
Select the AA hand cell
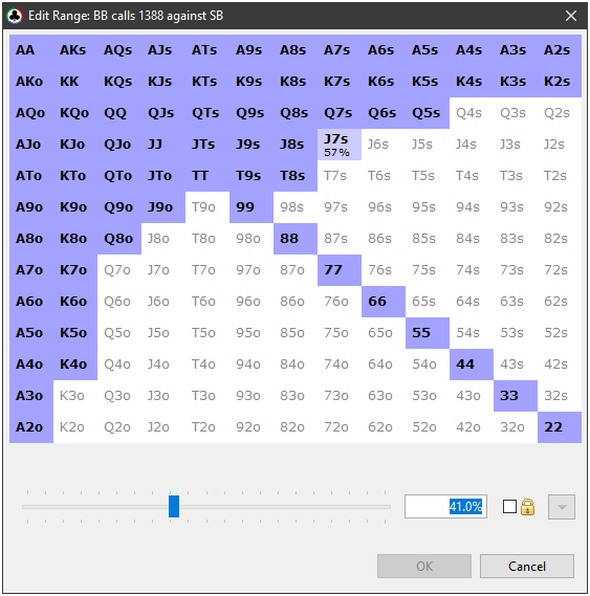pyautogui.click(x=31, y=50)
